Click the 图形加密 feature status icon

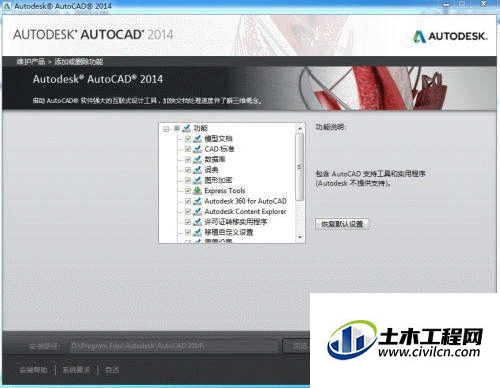197,180
